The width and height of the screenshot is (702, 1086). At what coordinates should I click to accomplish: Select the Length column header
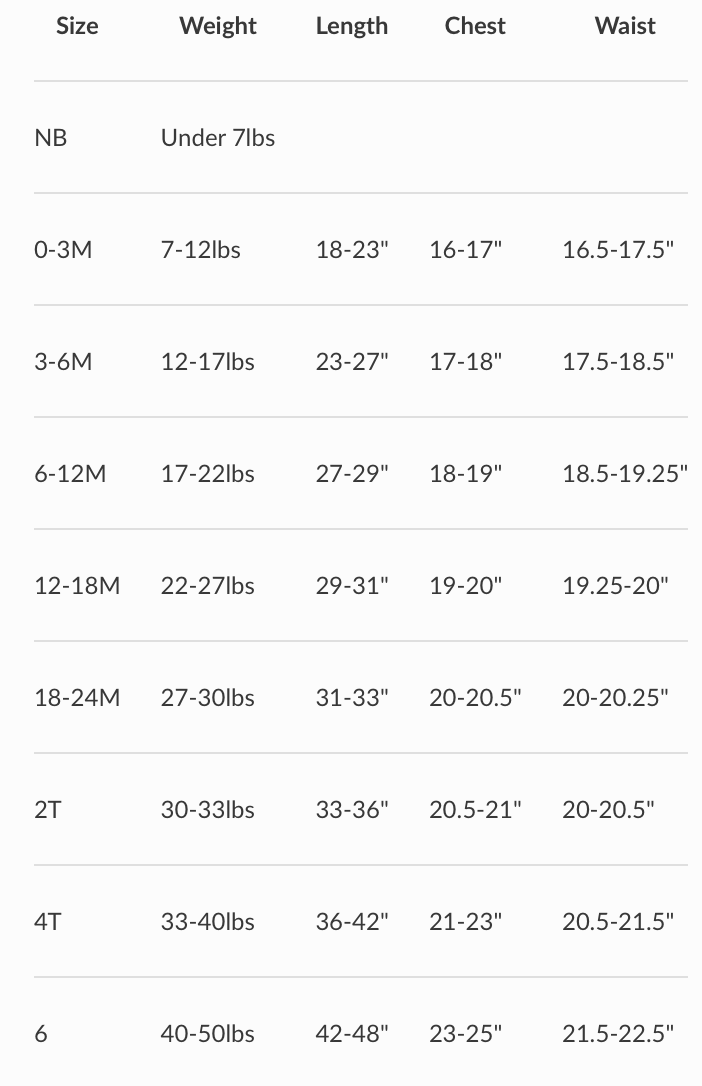click(352, 26)
